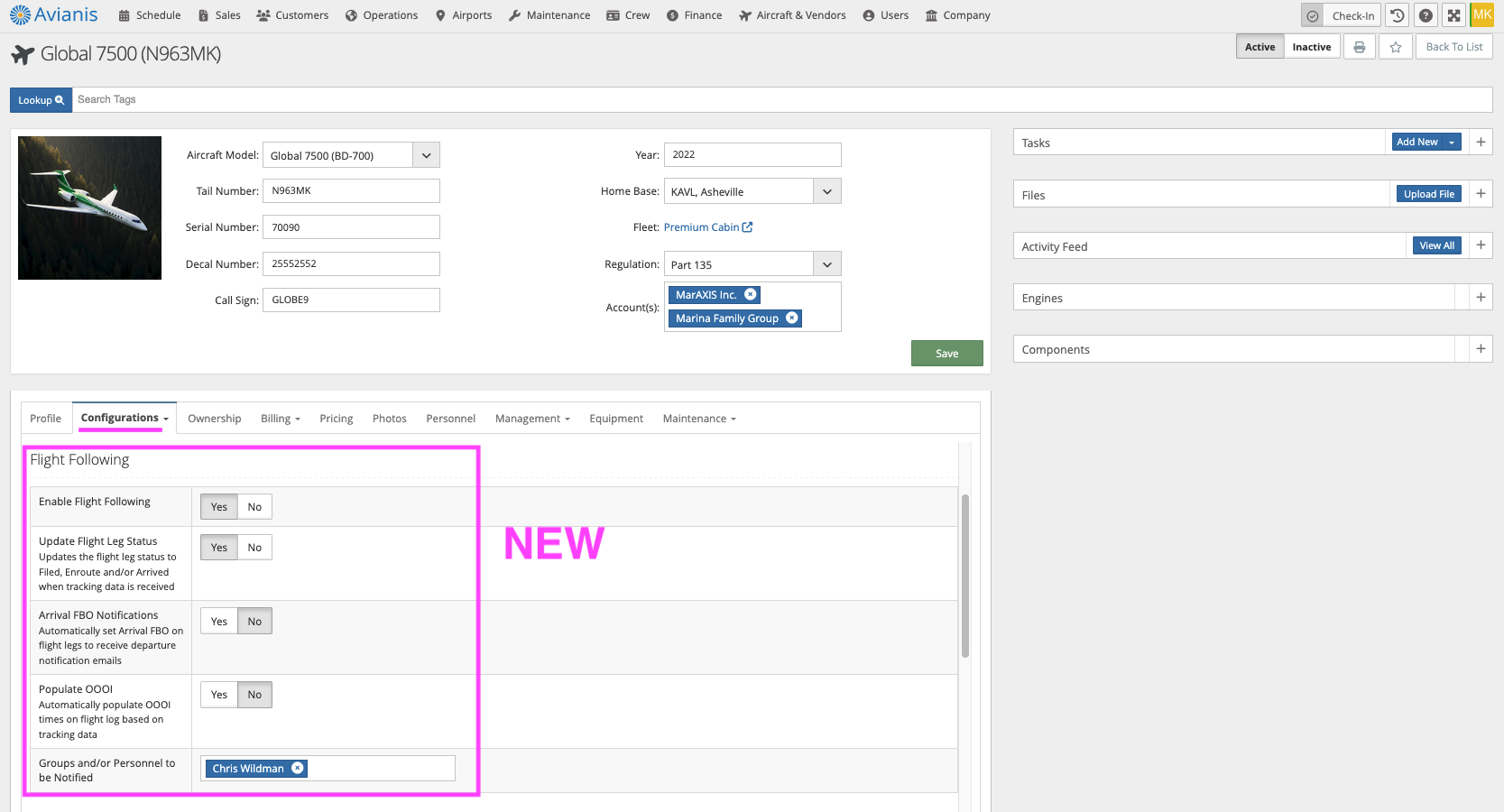This screenshot has width=1504, height=812.
Task: Click Back To List button
Action: click(1453, 47)
